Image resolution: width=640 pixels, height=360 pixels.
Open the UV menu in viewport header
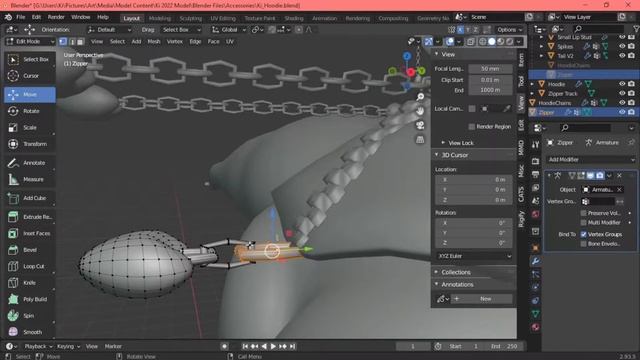coord(230,42)
